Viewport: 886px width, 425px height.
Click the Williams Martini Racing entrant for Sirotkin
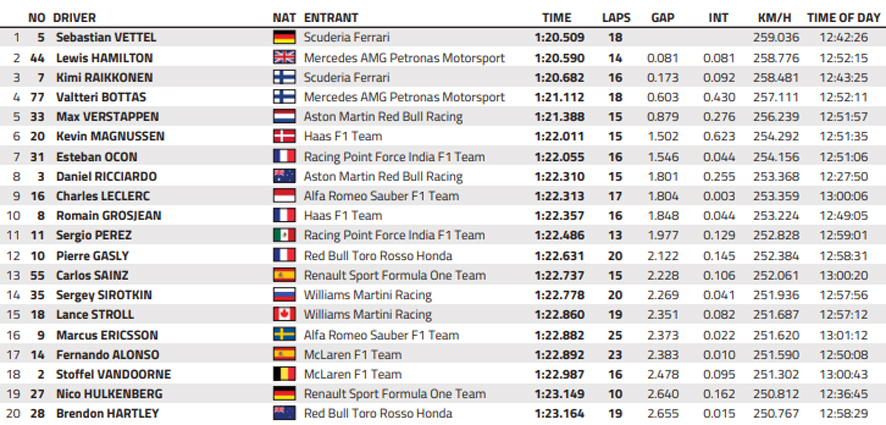pos(368,295)
